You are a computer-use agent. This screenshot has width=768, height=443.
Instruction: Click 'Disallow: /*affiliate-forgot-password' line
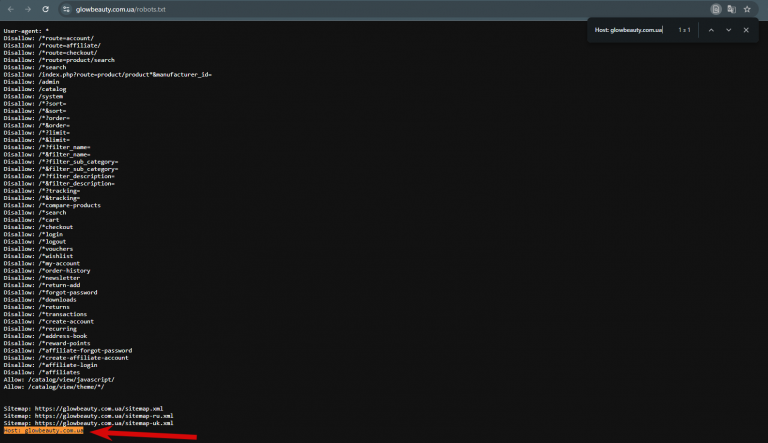(x=68, y=351)
